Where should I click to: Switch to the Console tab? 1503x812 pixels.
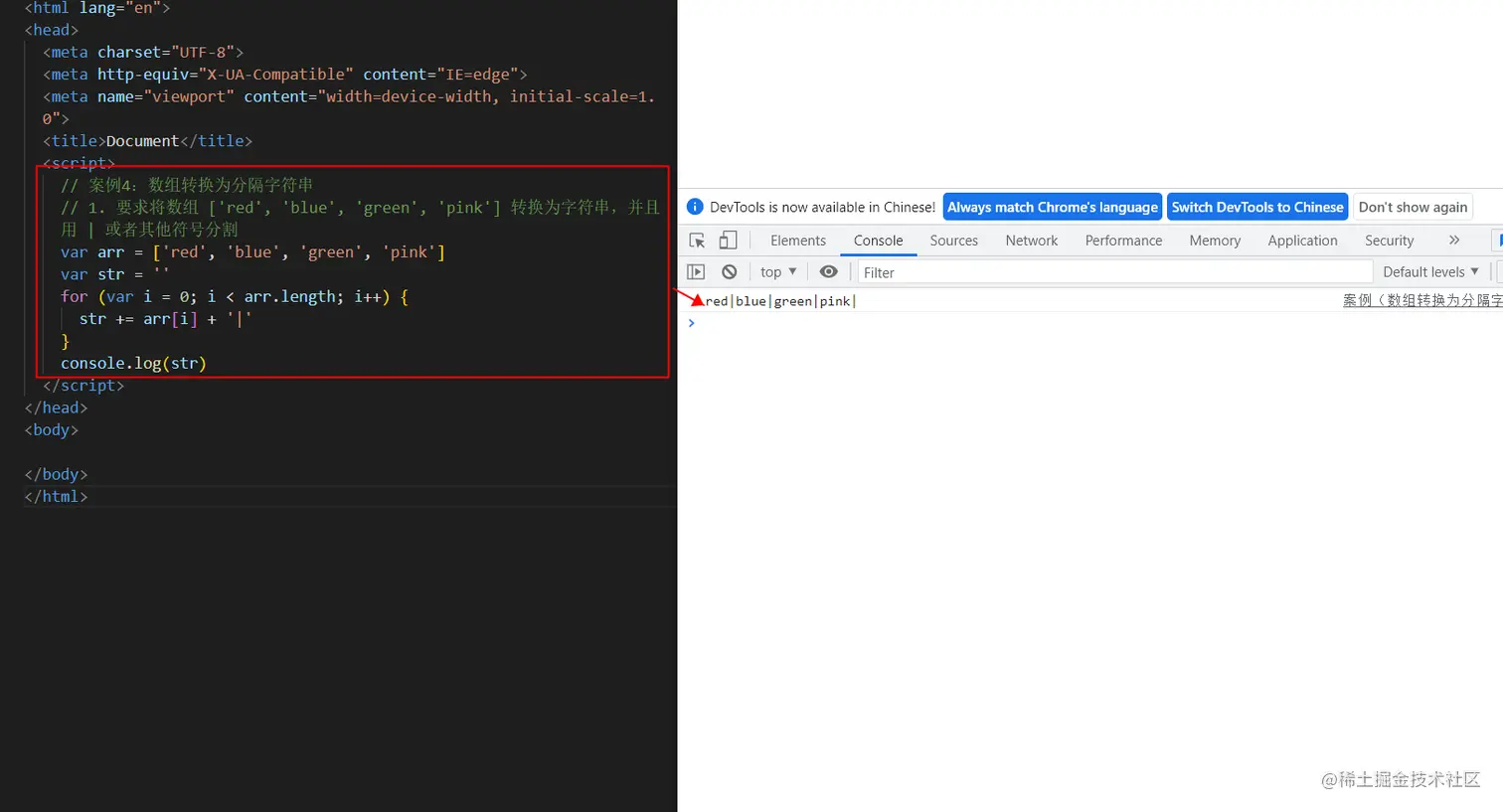click(x=879, y=241)
